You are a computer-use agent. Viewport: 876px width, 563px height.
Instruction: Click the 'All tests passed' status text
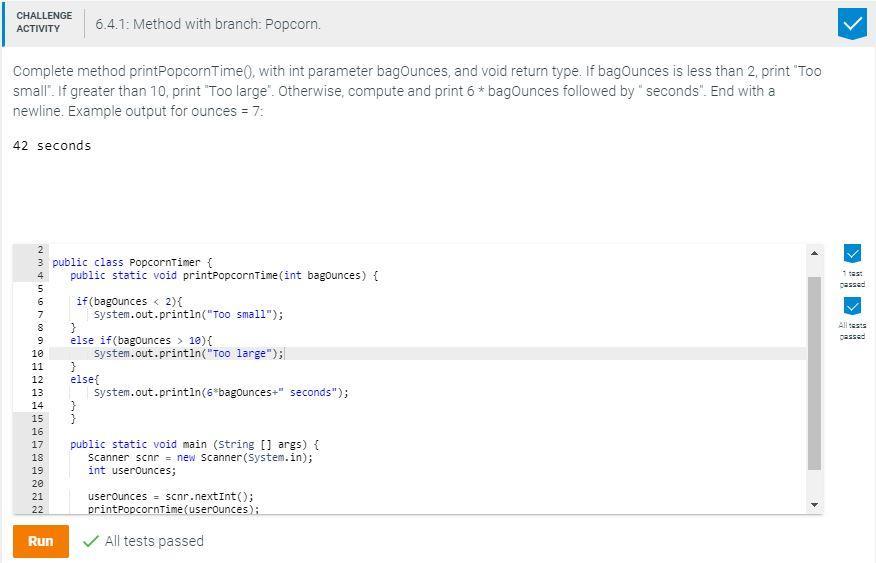[x=154, y=541]
